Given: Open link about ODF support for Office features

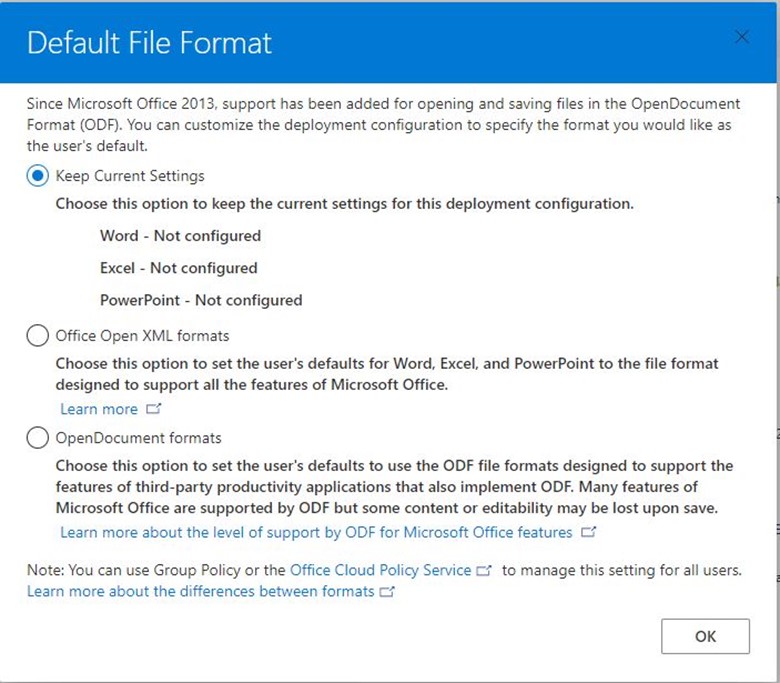Looking at the screenshot, I should [316, 532].
